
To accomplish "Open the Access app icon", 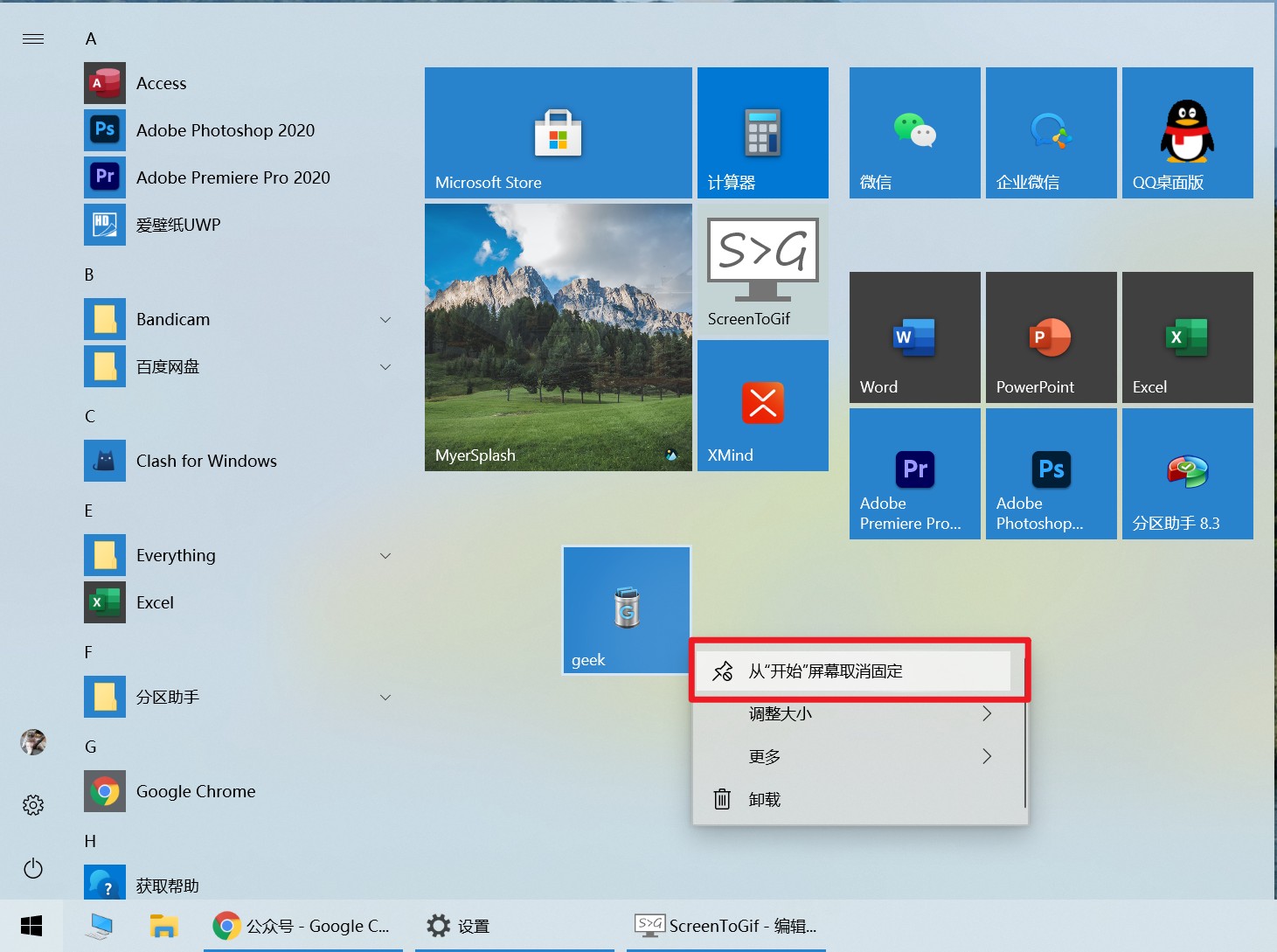I will pyautogui.click(x=105, y=83).
